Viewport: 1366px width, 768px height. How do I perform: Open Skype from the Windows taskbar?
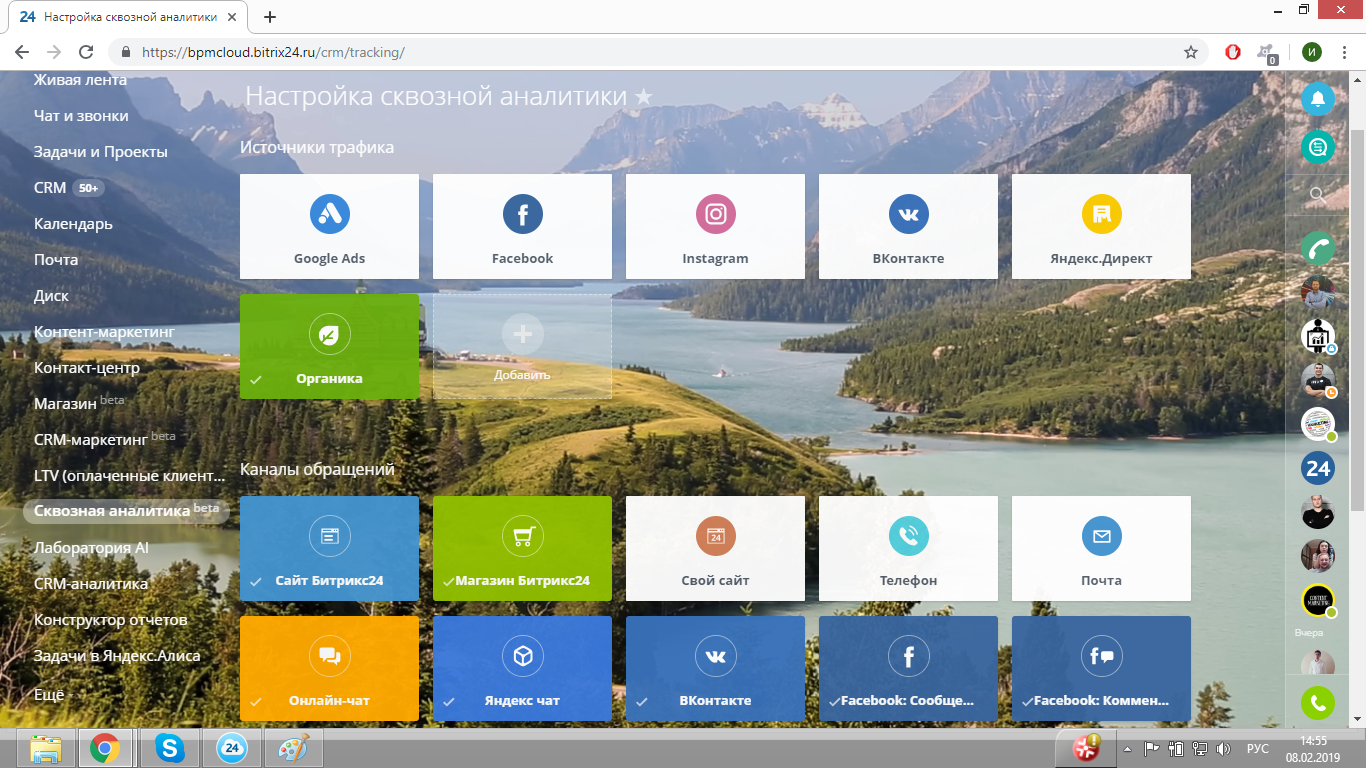(169, 748)
